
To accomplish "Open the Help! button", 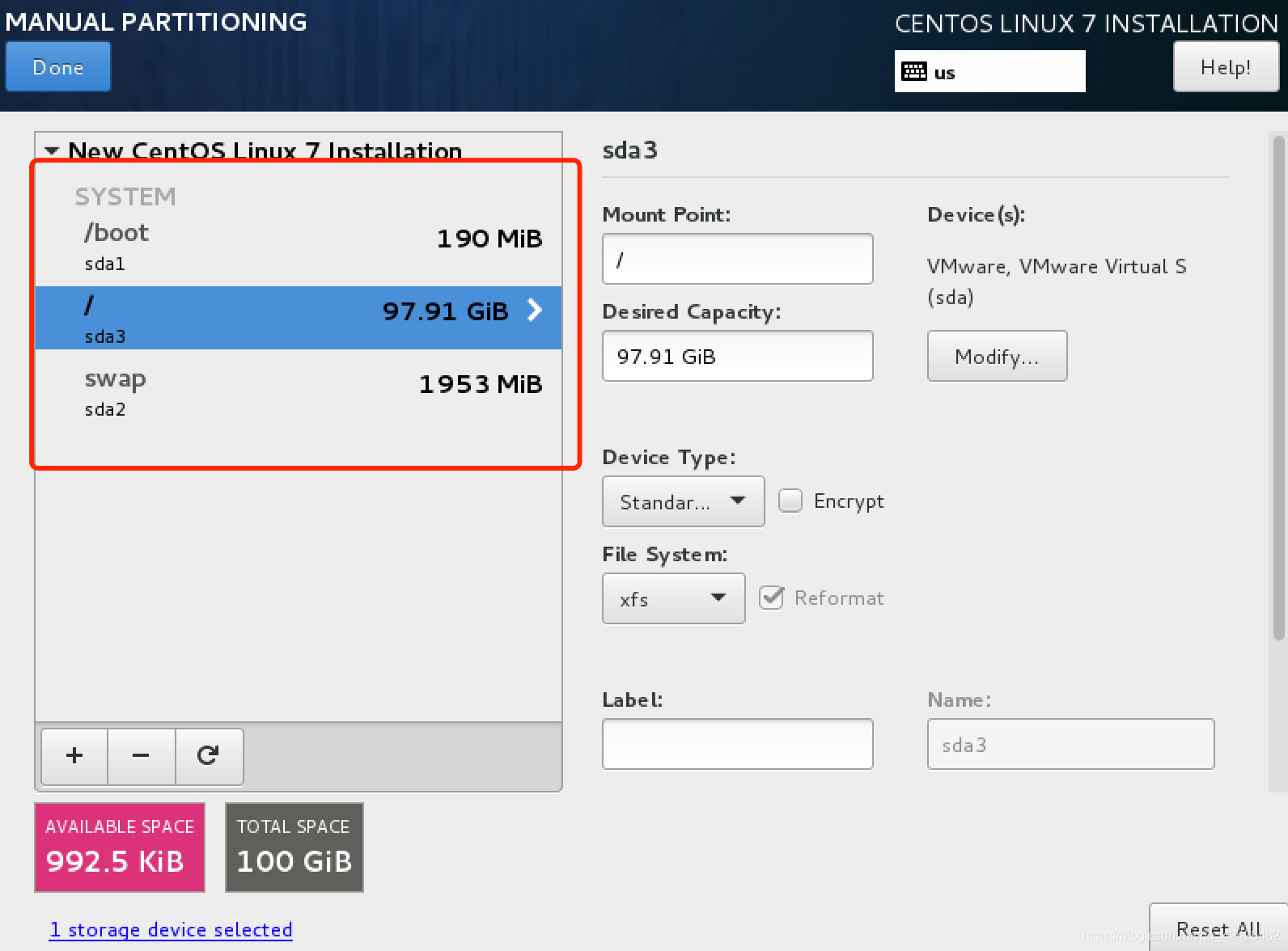I will 1226,66.
